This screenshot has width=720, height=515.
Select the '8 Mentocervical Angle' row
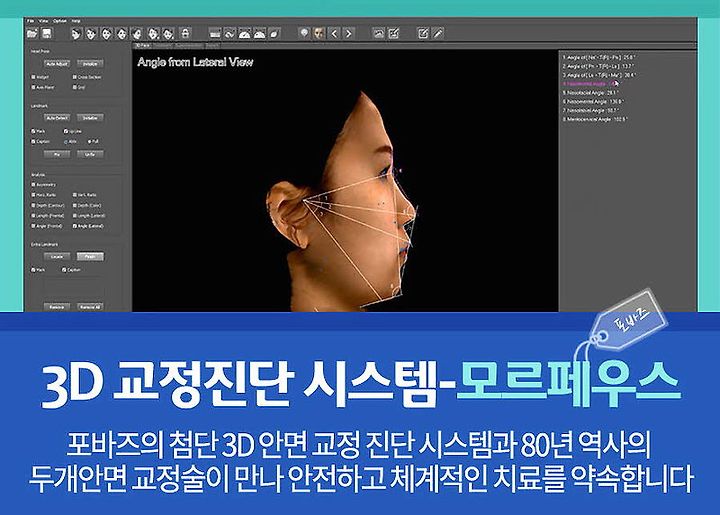pos(595,119)
